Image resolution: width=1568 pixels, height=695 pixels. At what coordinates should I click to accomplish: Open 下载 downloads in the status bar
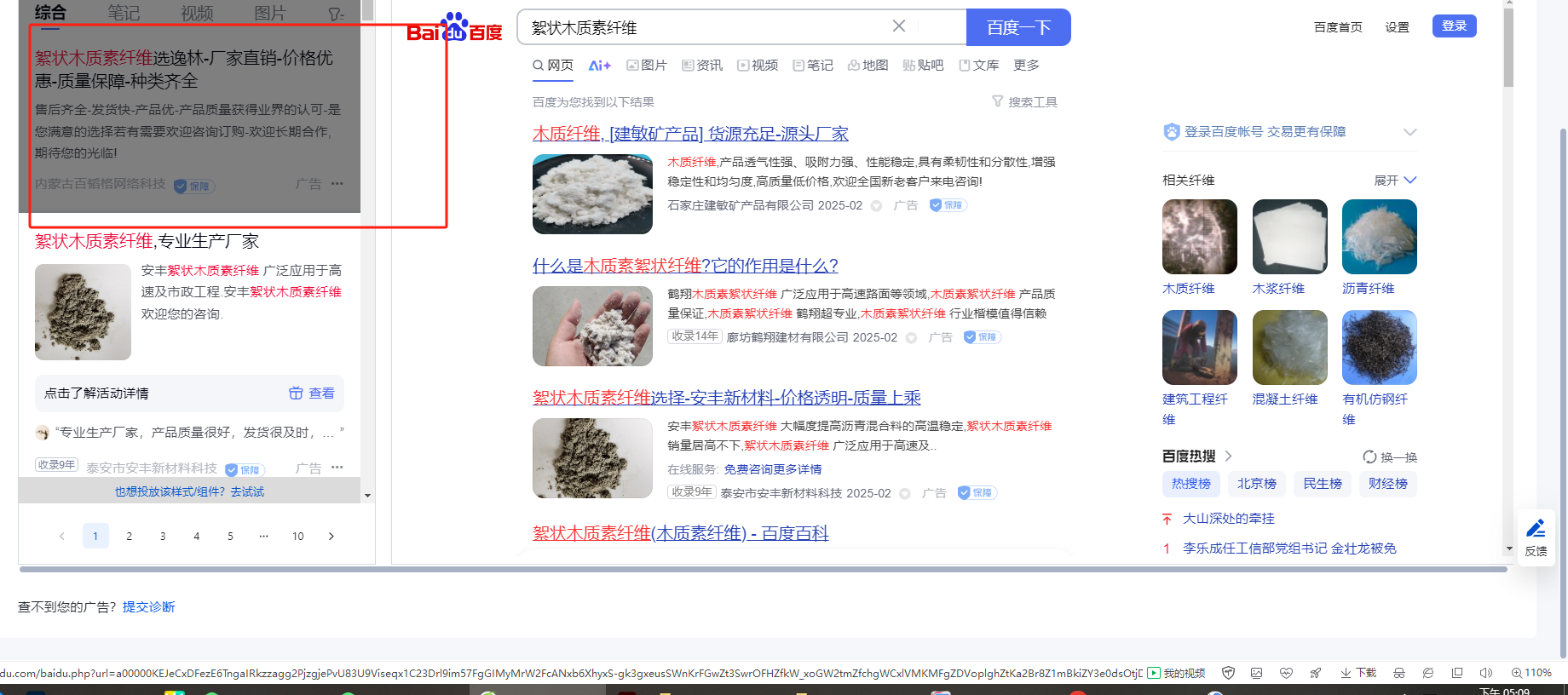[1358, 673]
